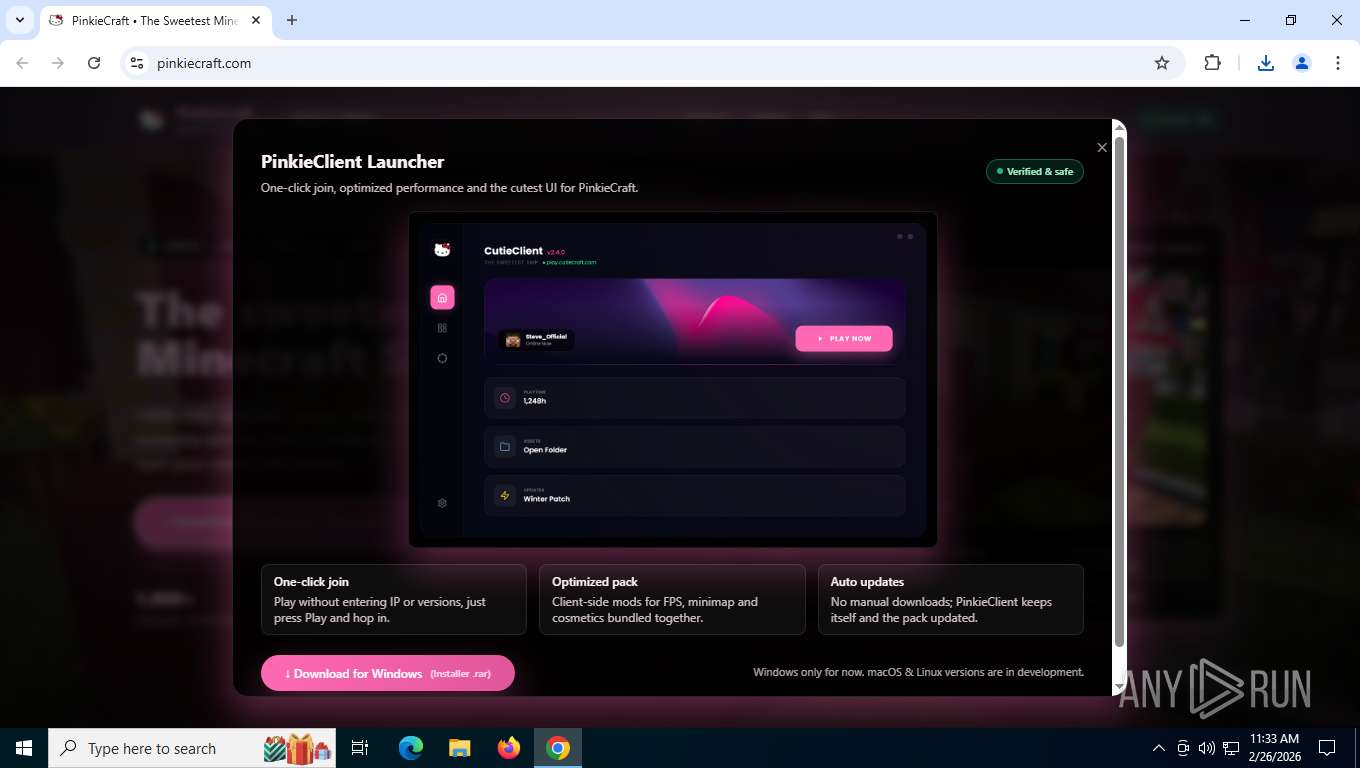Expand the tab search dropdown
1360x768 pixels.
19,20
